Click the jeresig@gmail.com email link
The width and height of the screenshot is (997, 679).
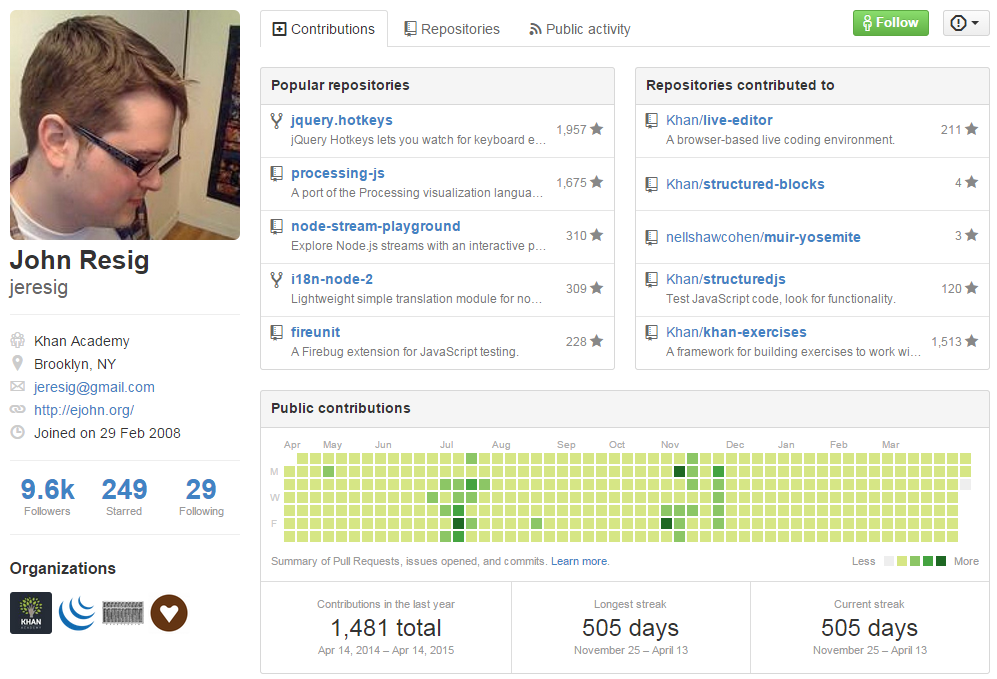coord(94,387)
